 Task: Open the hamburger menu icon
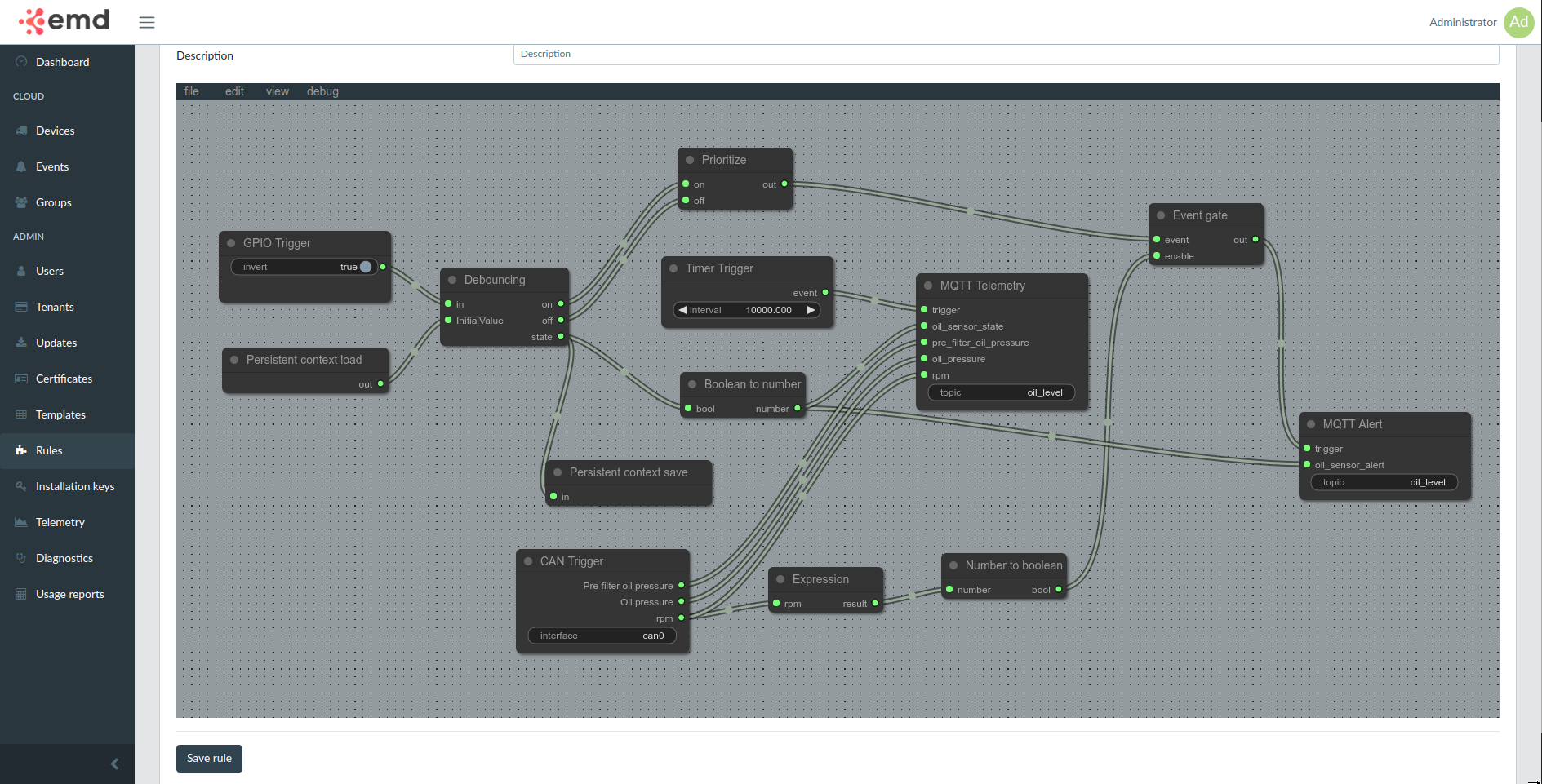(147, 22)
